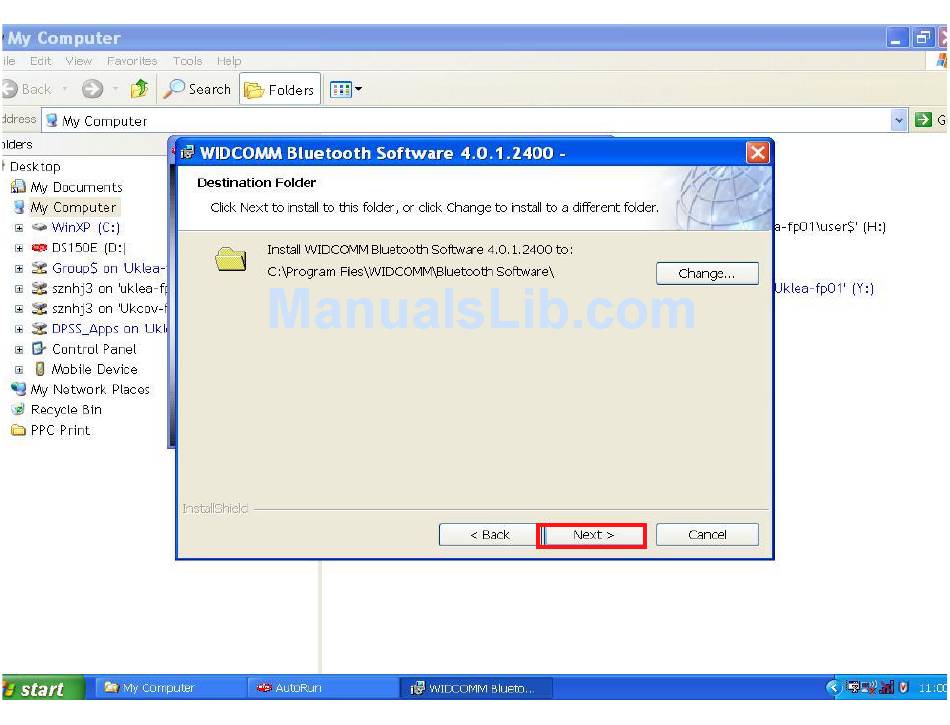Click the PPC Print folder icon
This screenshot has height=725, width=950.
(19, 430)
